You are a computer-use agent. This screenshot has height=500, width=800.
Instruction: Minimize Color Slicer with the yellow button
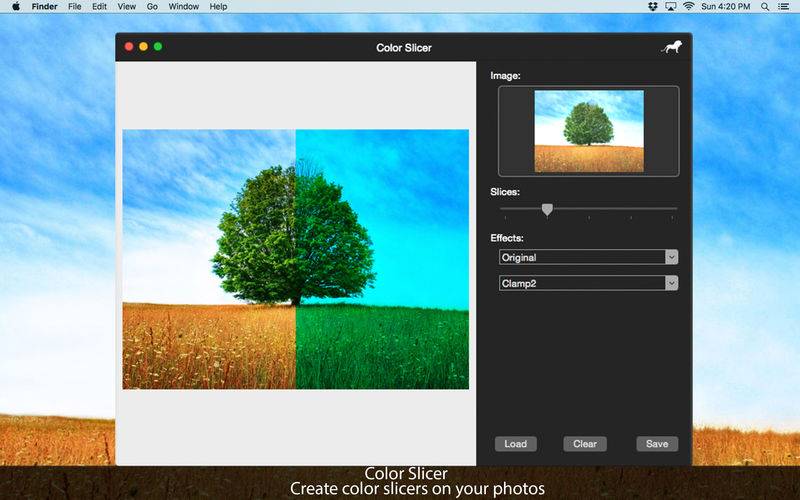[x=143, y=46]
